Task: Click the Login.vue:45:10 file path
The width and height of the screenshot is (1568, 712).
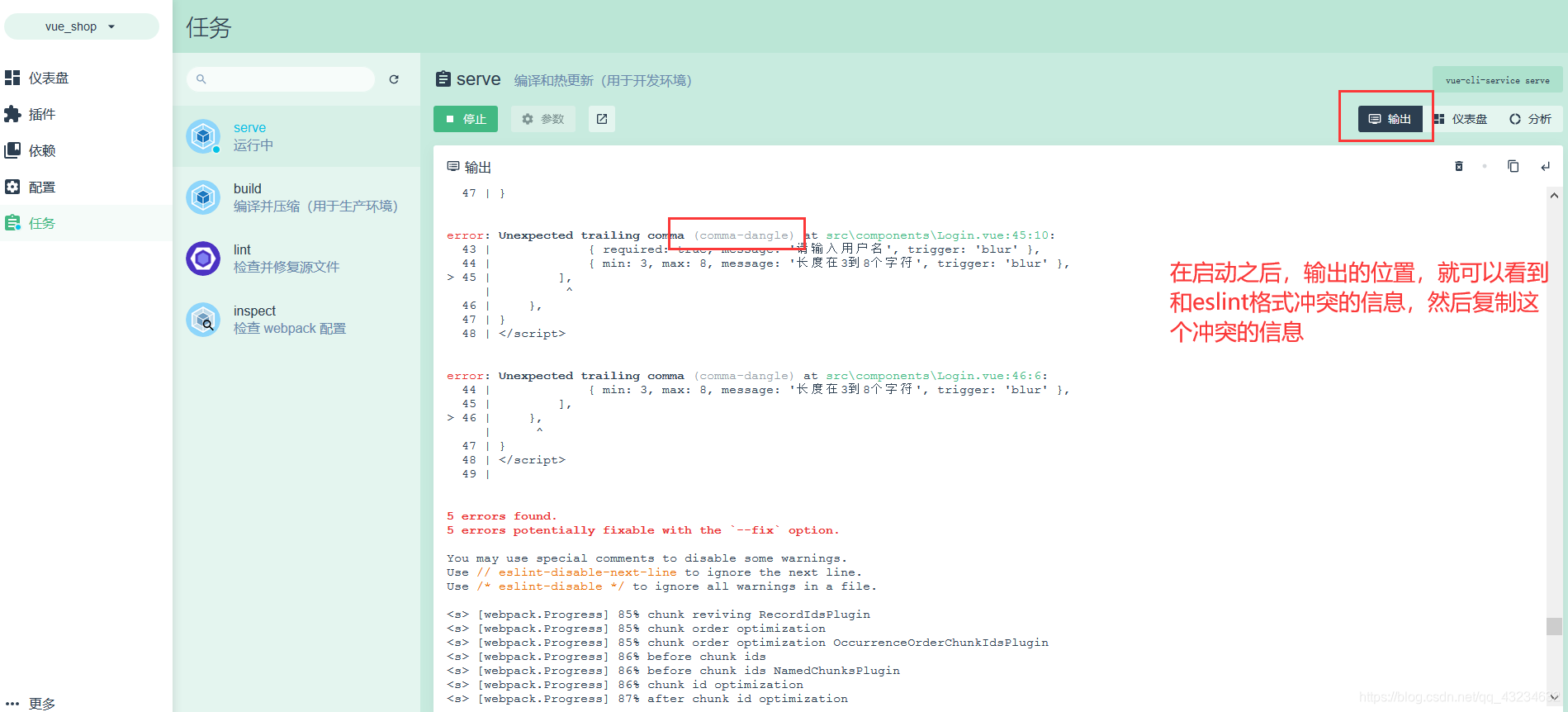Action: 939,235
